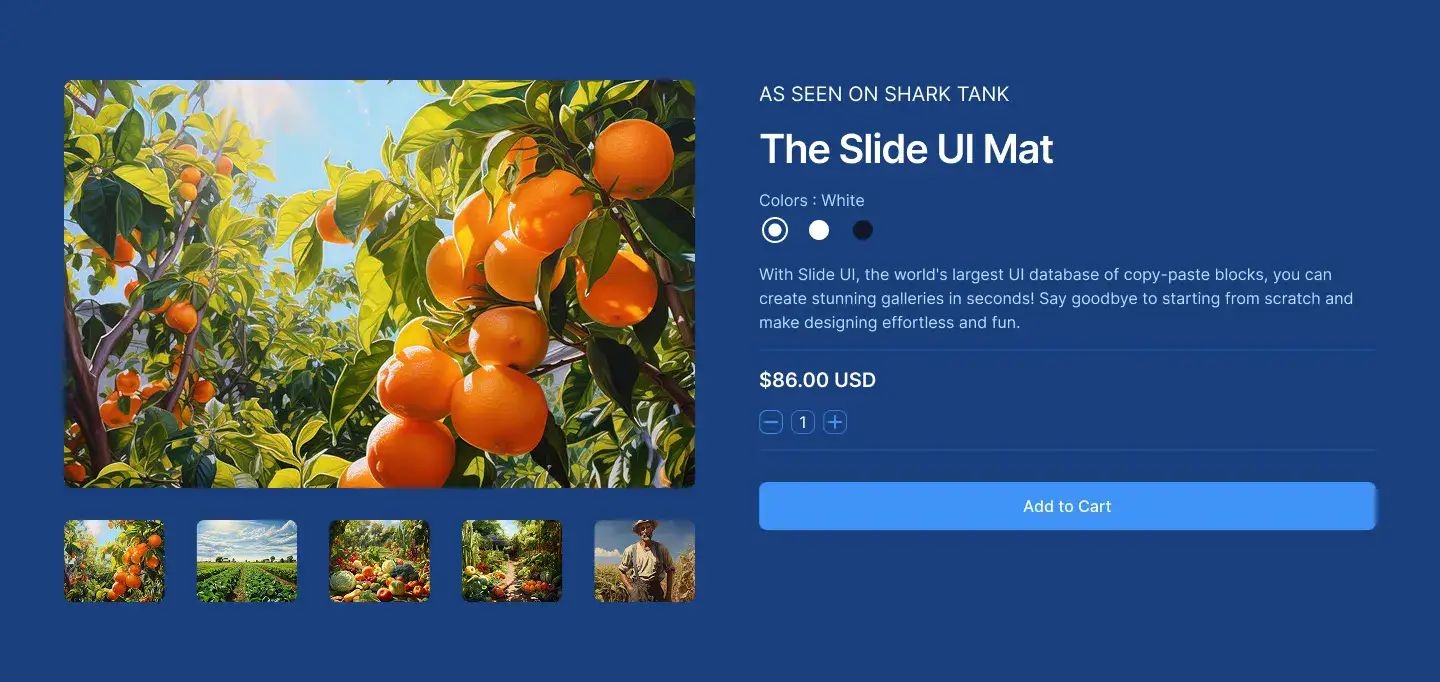The width and height of the screenshot is (1440, 682).
Task: Open the orange tree thumbnail
Action: pyautogui.click(x=114, y=561)
